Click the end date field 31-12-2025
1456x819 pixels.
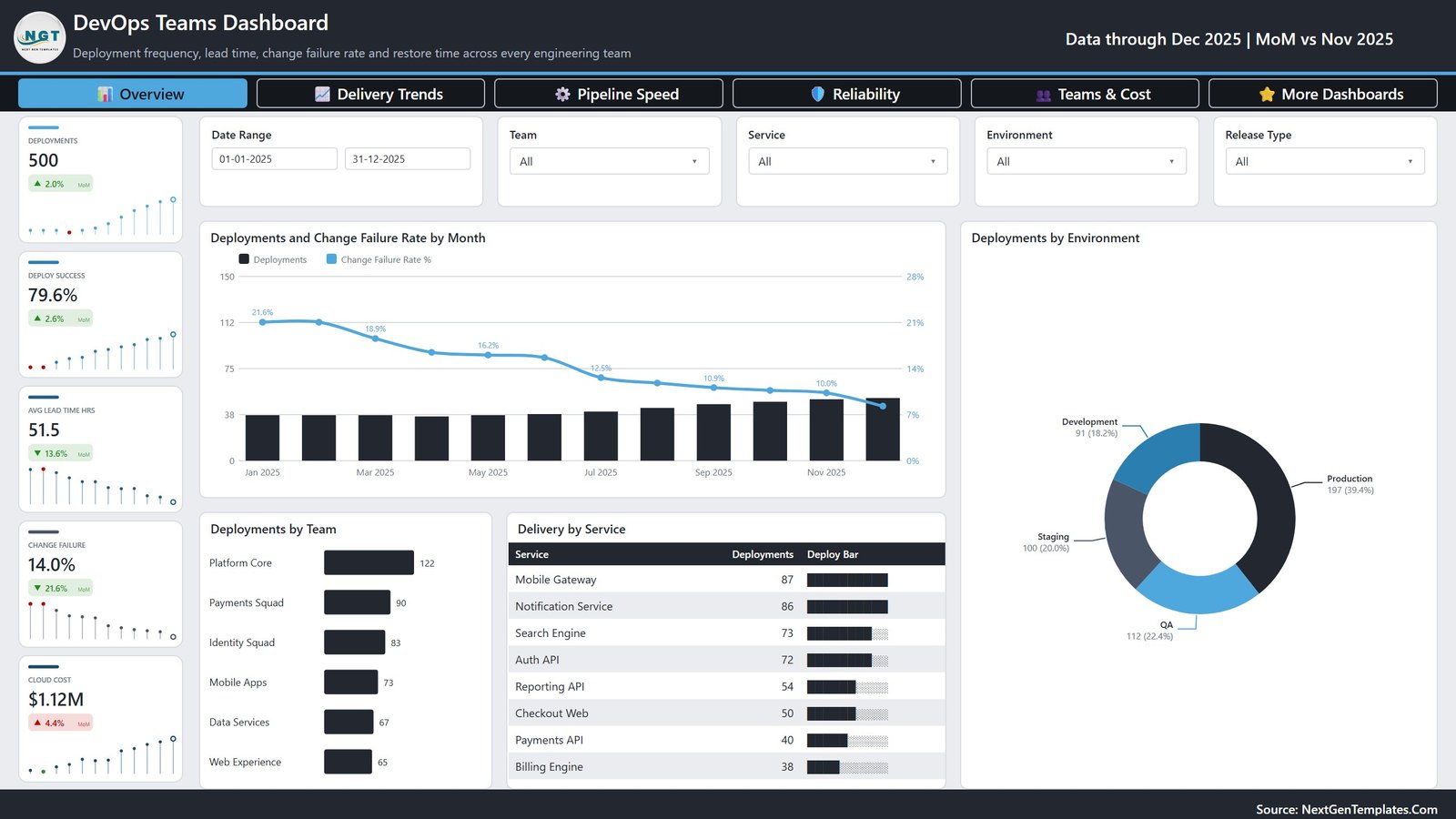407,158
